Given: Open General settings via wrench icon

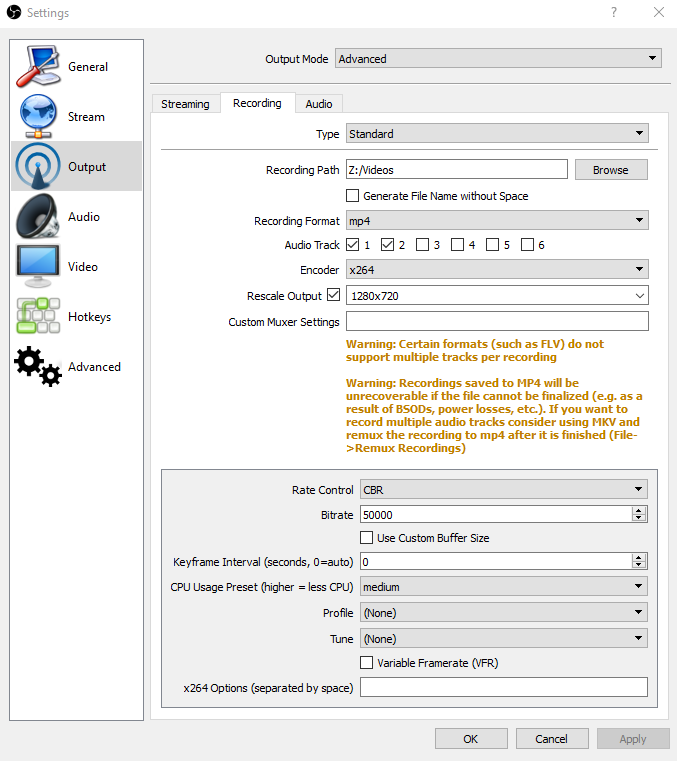Looking at the screenshot, I should tap(38, 66).
